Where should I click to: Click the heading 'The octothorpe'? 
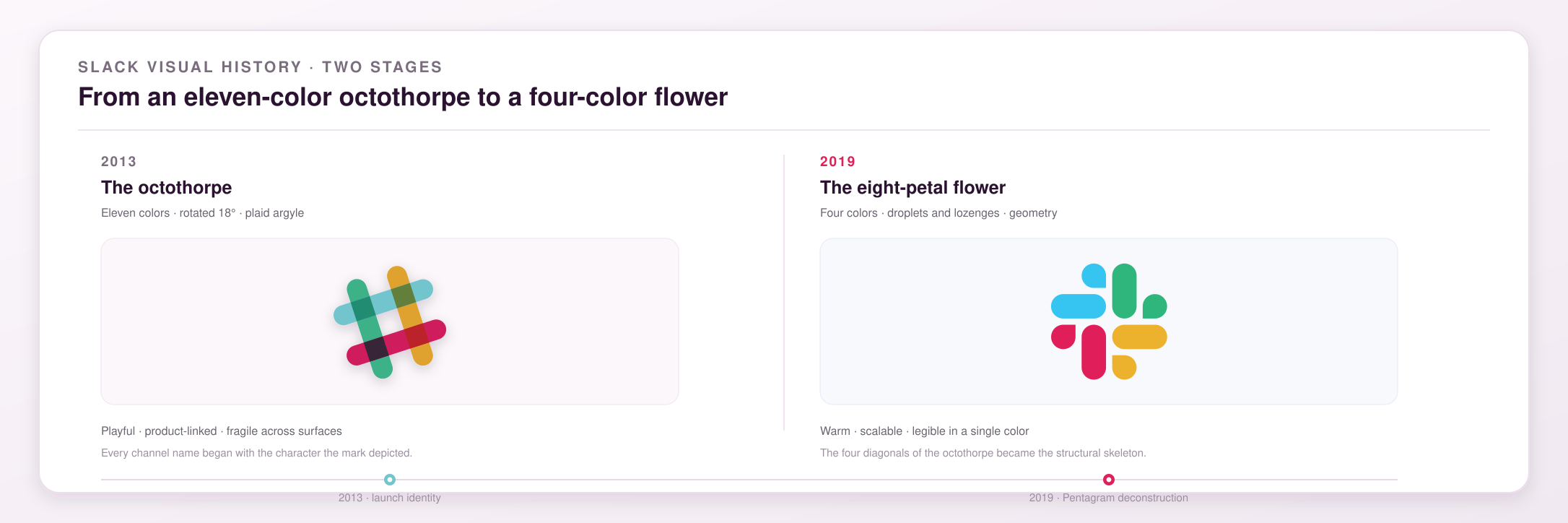[166, 188]
